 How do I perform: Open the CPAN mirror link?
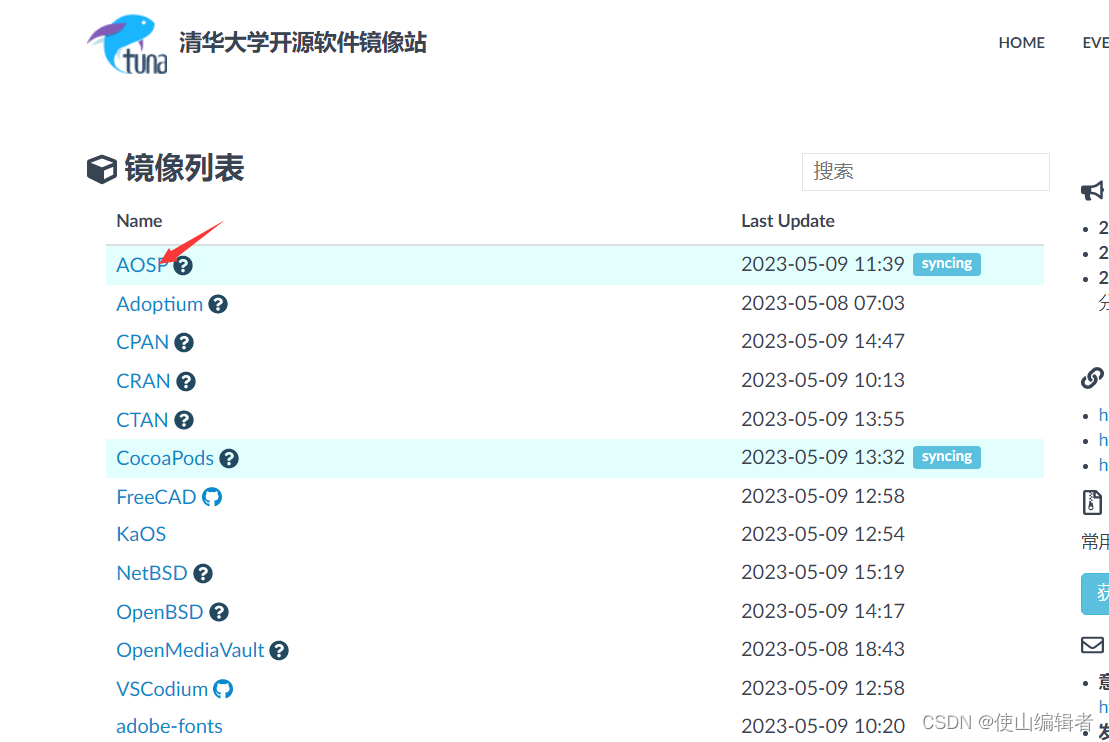[x=142, y=342]
